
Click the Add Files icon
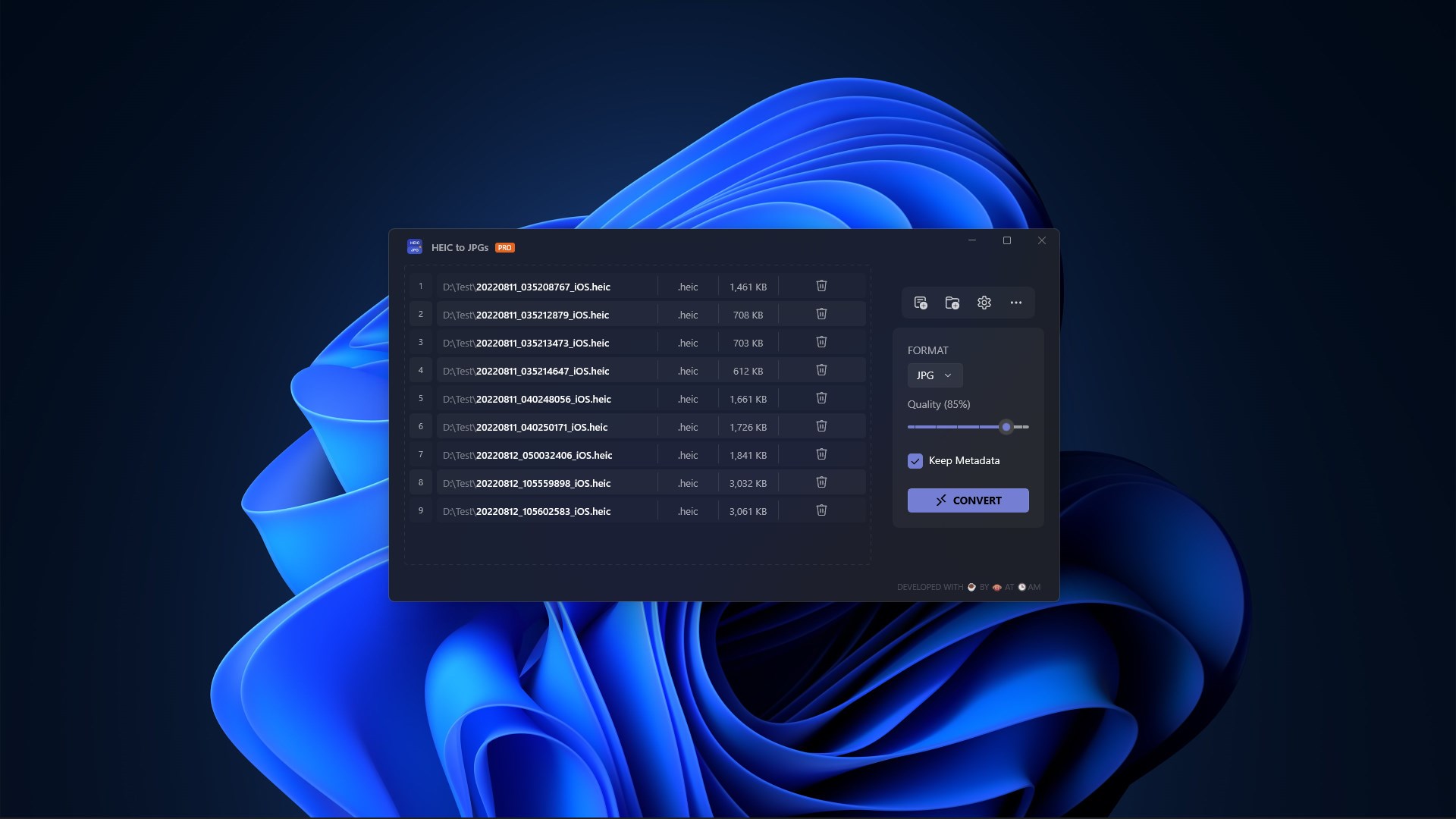[920, 302]
